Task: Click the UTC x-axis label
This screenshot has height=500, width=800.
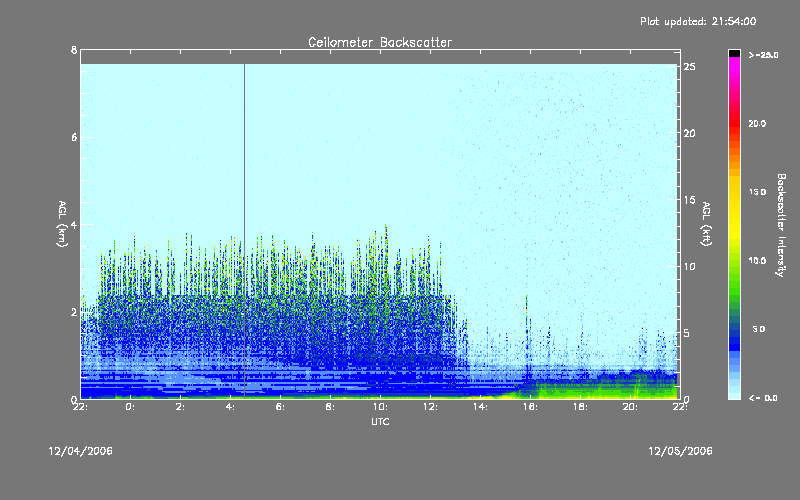Action: [380, 421]
